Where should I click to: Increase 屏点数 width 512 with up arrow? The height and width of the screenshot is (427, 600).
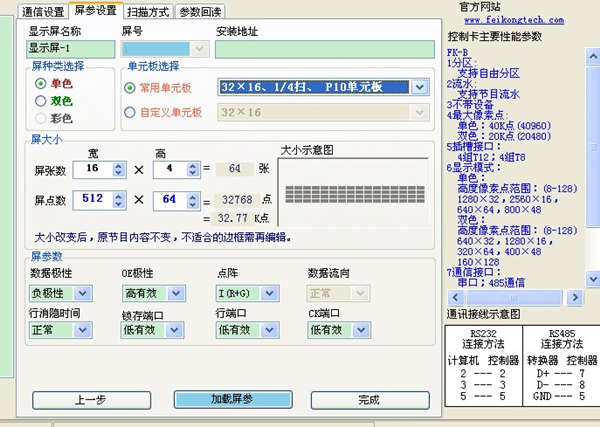tap(119, 196)
